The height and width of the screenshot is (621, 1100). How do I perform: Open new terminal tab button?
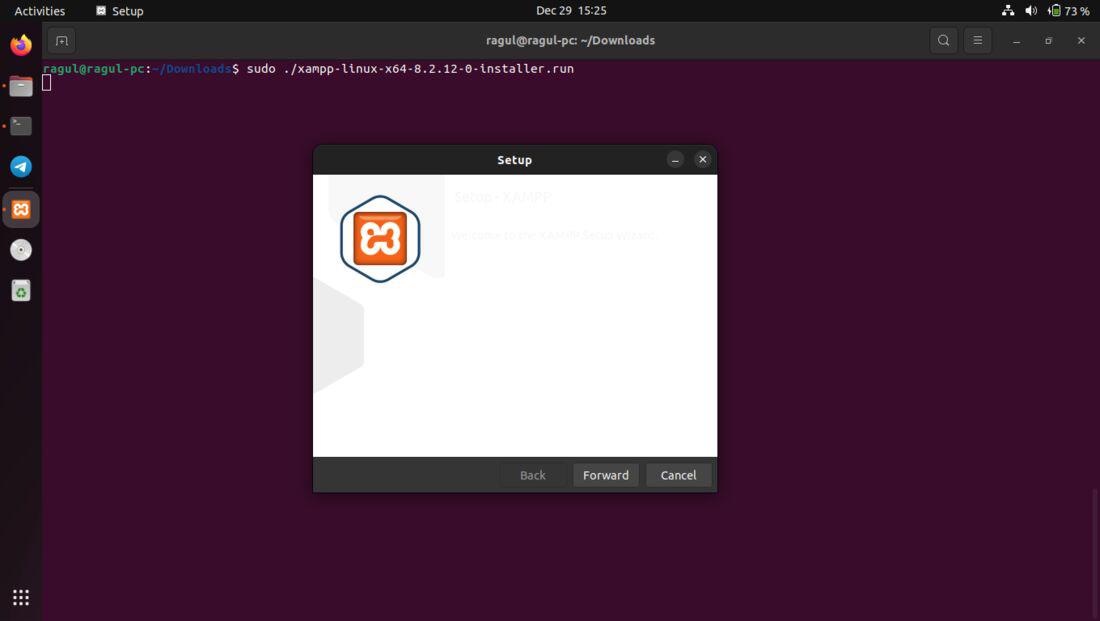tap(62, 41)
